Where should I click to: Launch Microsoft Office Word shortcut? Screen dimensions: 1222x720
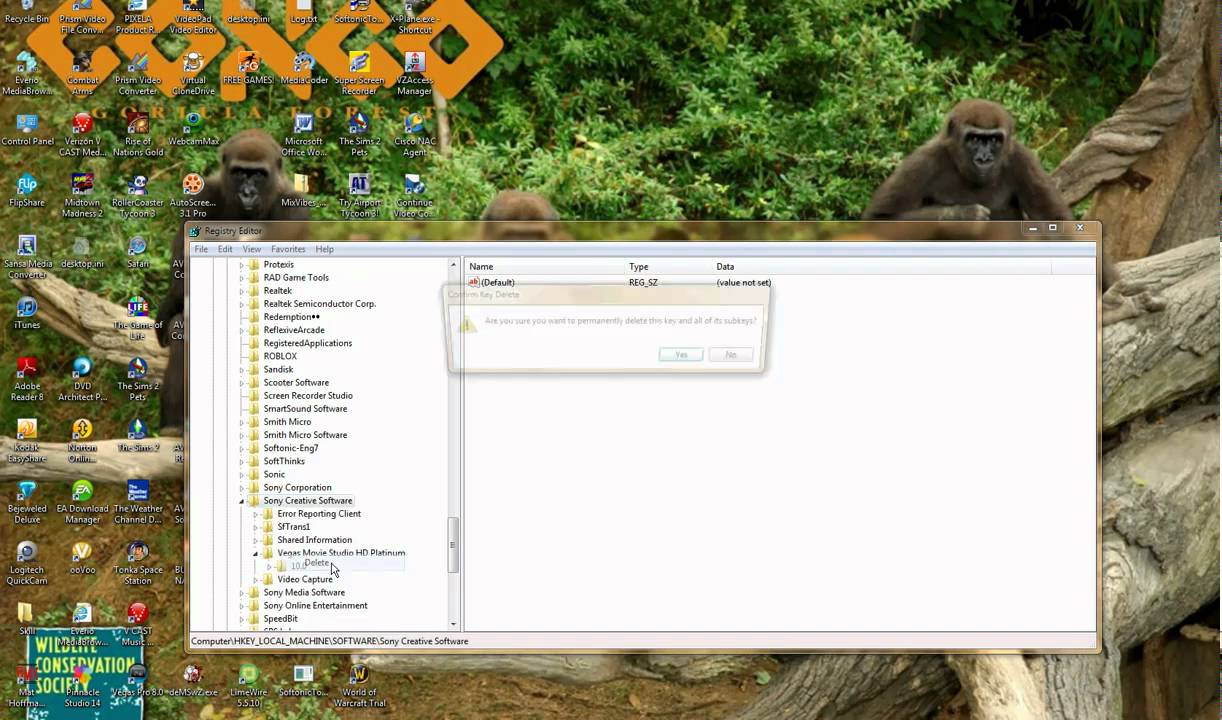304,135
